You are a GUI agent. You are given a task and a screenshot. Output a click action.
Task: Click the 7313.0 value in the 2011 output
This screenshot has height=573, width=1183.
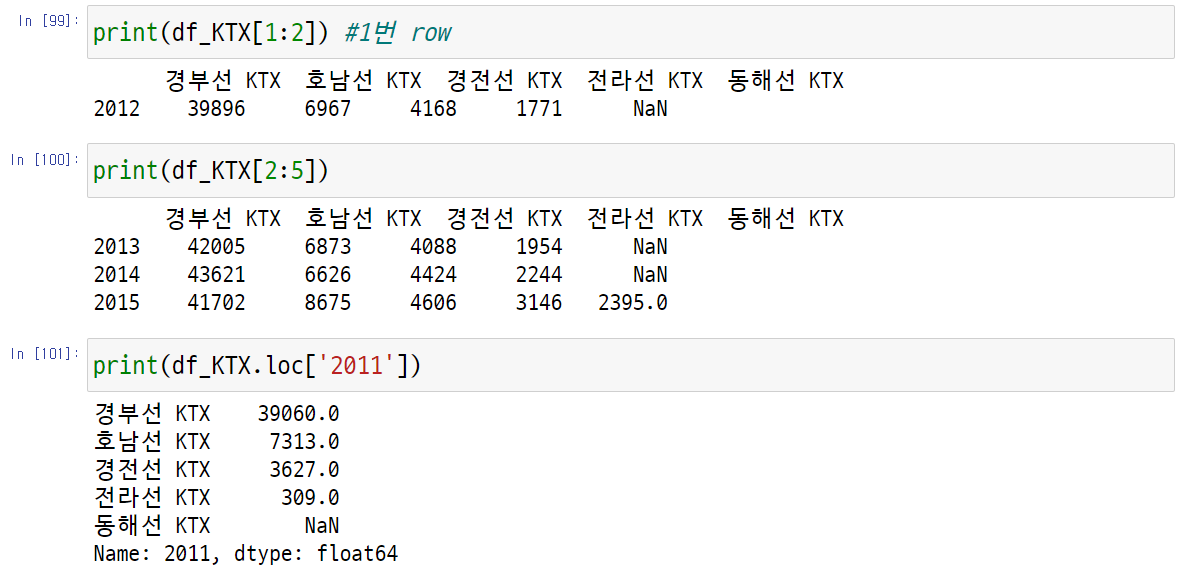pyautogui.click(x=304, y=442)
